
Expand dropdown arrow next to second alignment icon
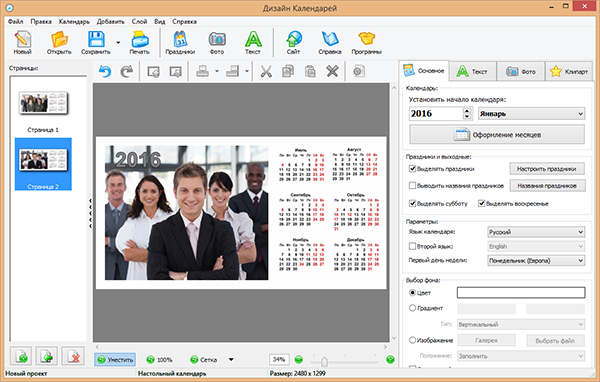247,71
